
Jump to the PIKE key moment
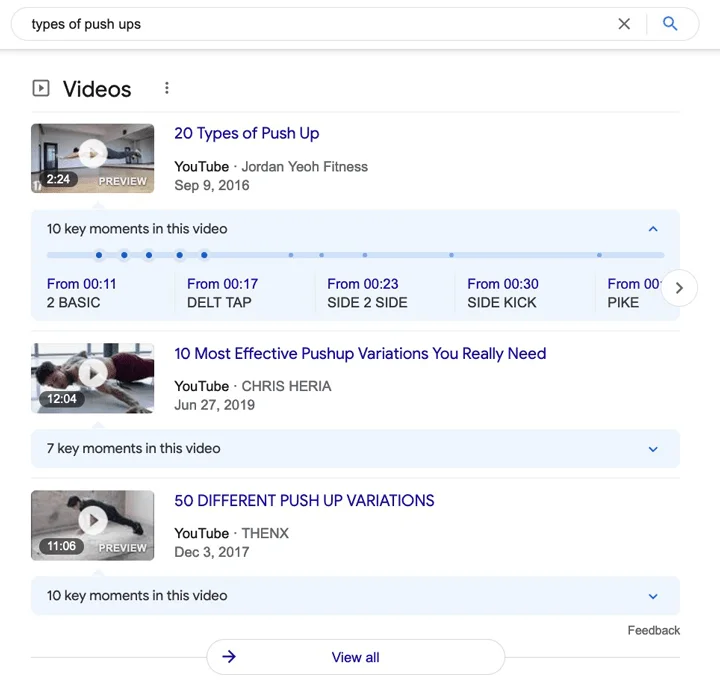point(634,293)
